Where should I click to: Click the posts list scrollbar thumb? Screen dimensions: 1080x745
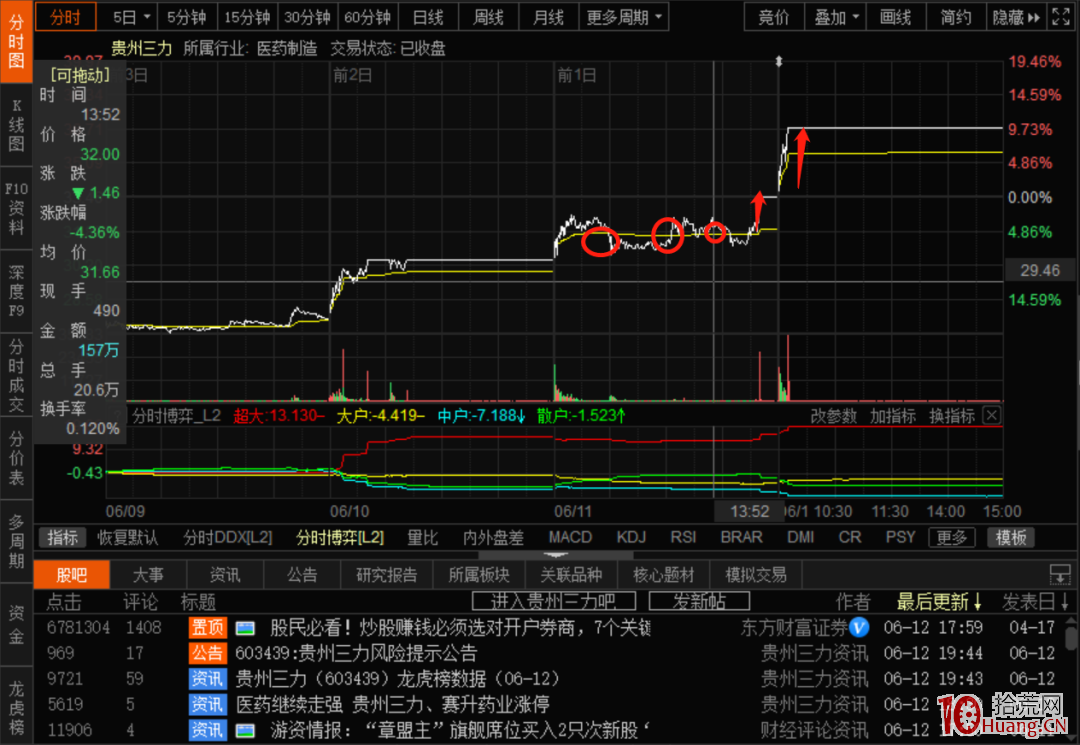tap(1071, 636)
